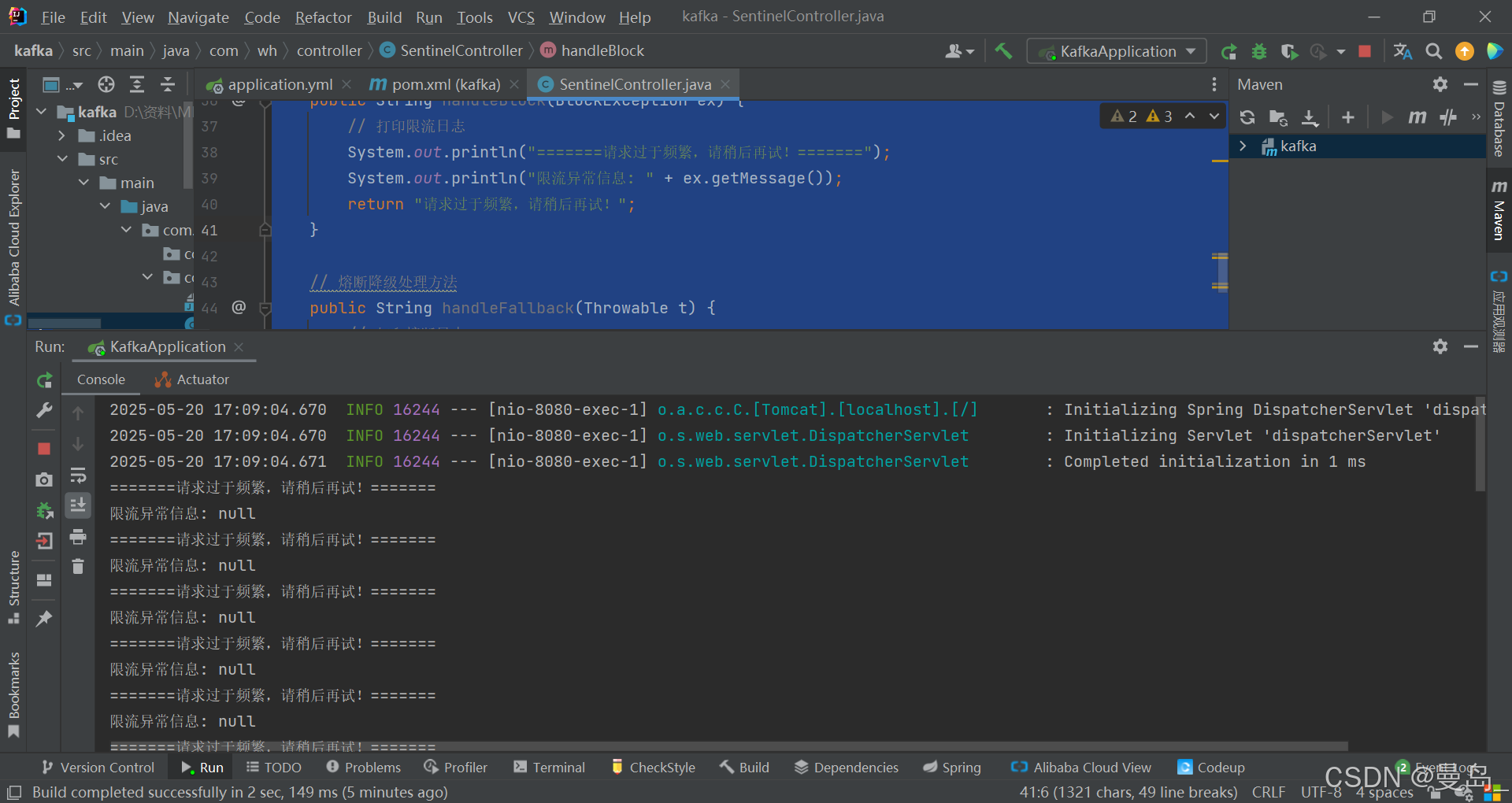Open the Refactor menu
The image size is (1512, 803).
click(323, 17)
